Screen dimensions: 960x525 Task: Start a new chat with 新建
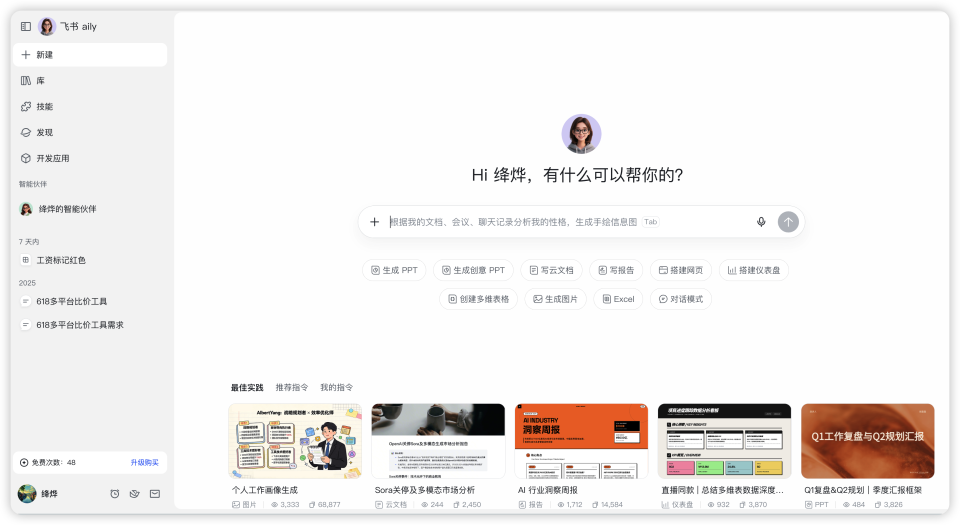click(90, 54)
